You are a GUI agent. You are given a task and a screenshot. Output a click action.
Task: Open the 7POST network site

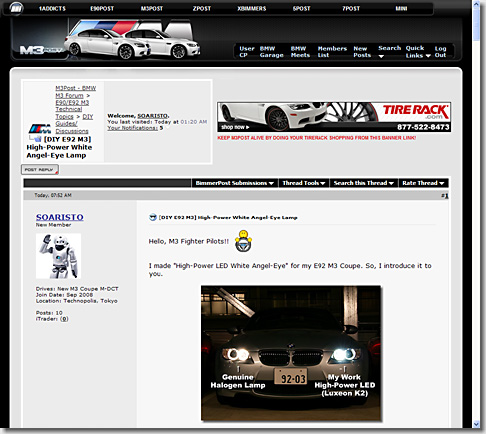(x=351, y=9)
